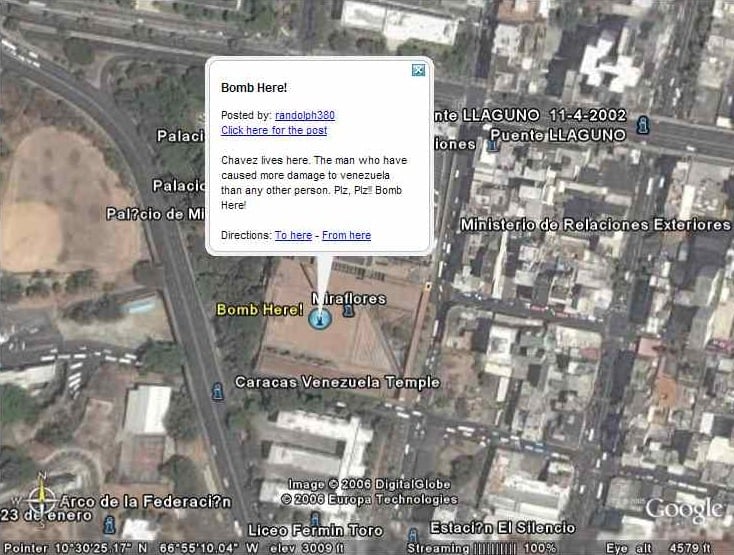
Task: Get directions using the 'To here' link
Action: tap(294, 235)
